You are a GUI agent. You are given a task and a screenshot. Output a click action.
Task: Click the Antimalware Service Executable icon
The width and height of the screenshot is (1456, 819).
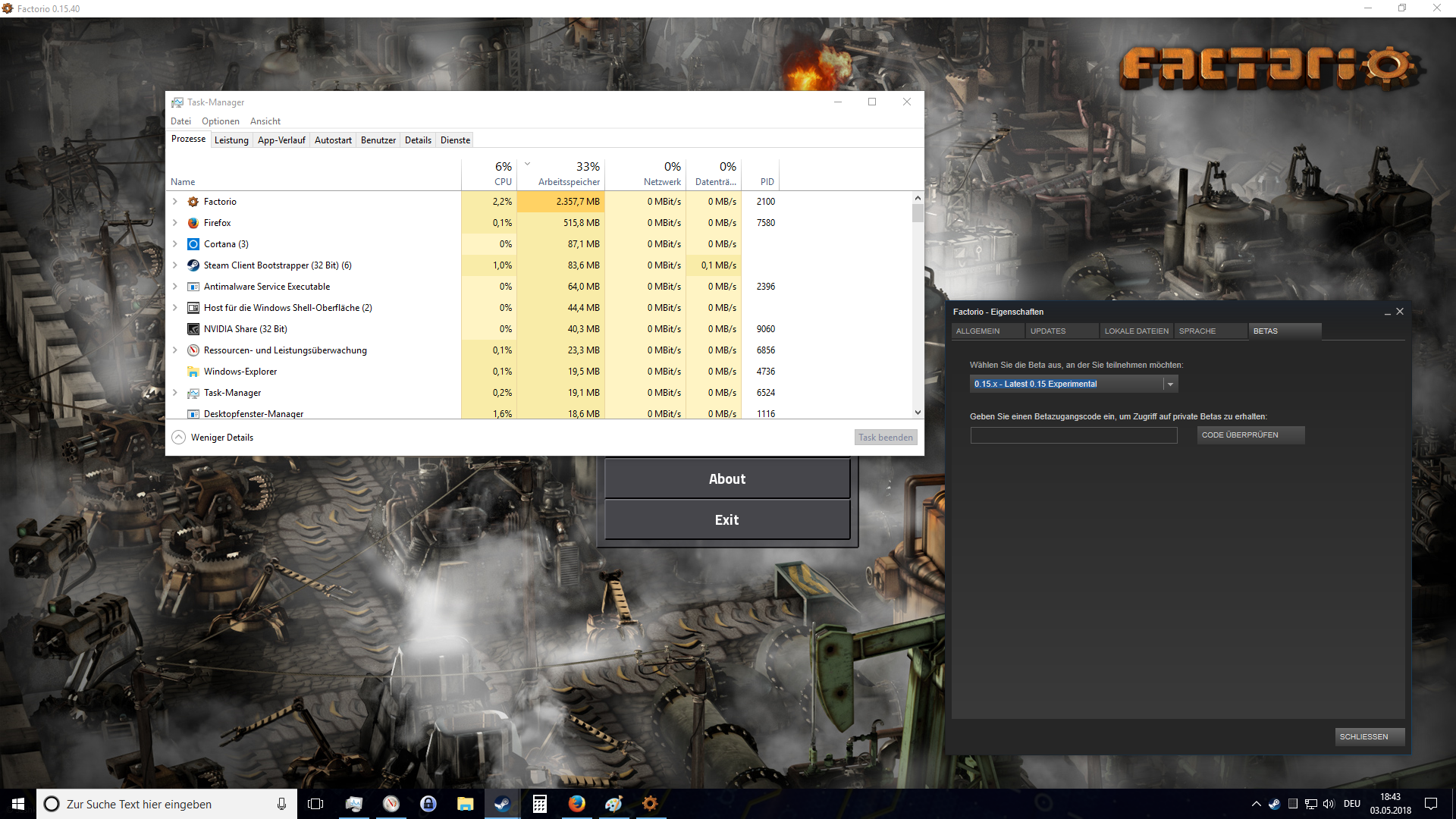tap(193, 287)
